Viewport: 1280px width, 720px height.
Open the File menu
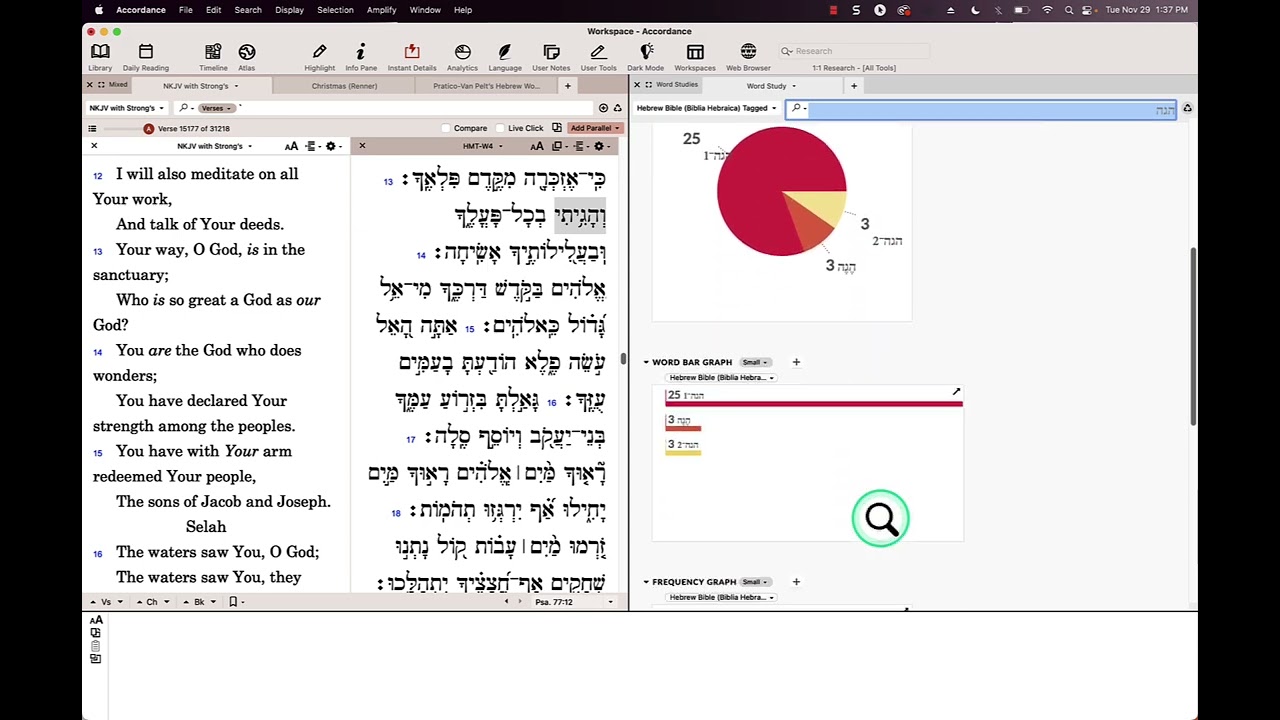(x=186, y=10)
